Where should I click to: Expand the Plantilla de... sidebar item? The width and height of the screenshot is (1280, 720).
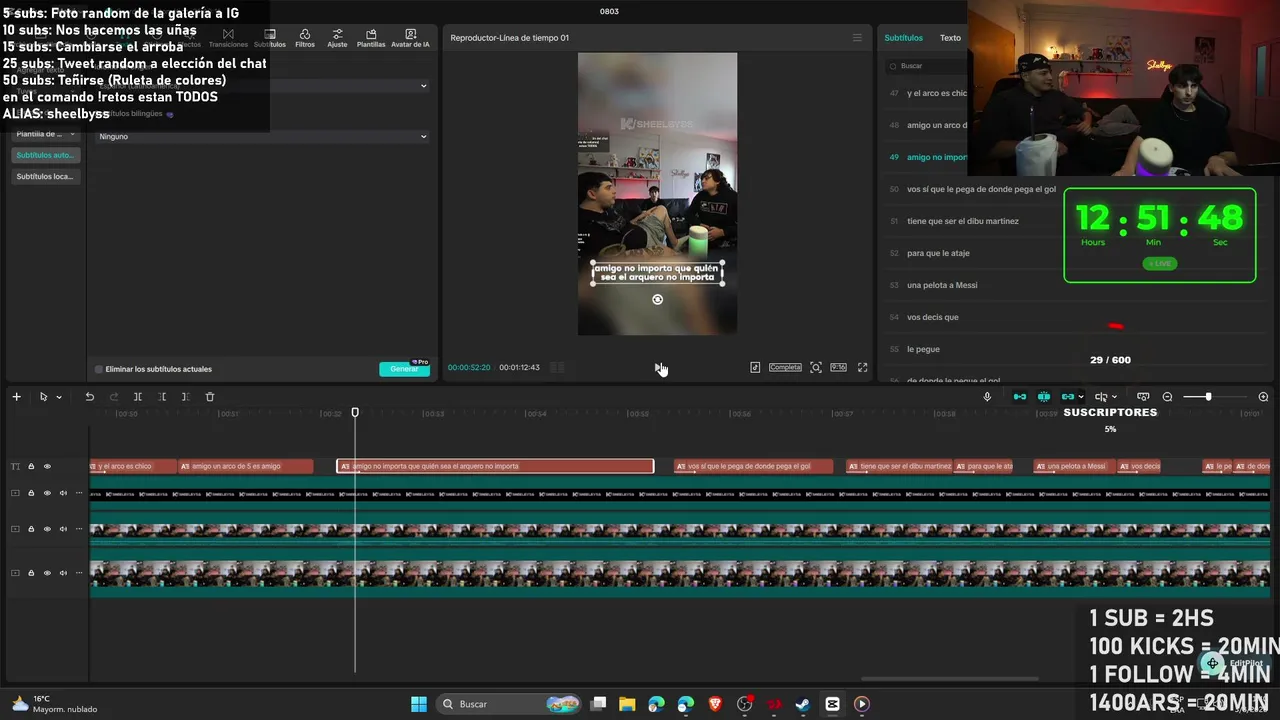pos(45,133)
